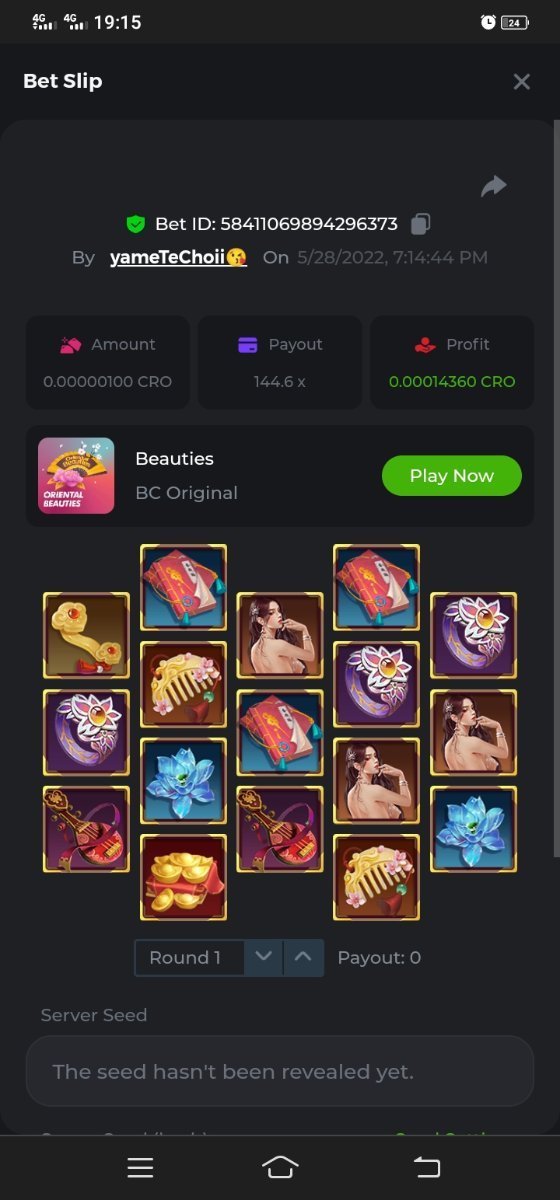The width and height of the screenshot is (560, 1200).
Task: Click the Play Now button
Action: click(452, 476)
